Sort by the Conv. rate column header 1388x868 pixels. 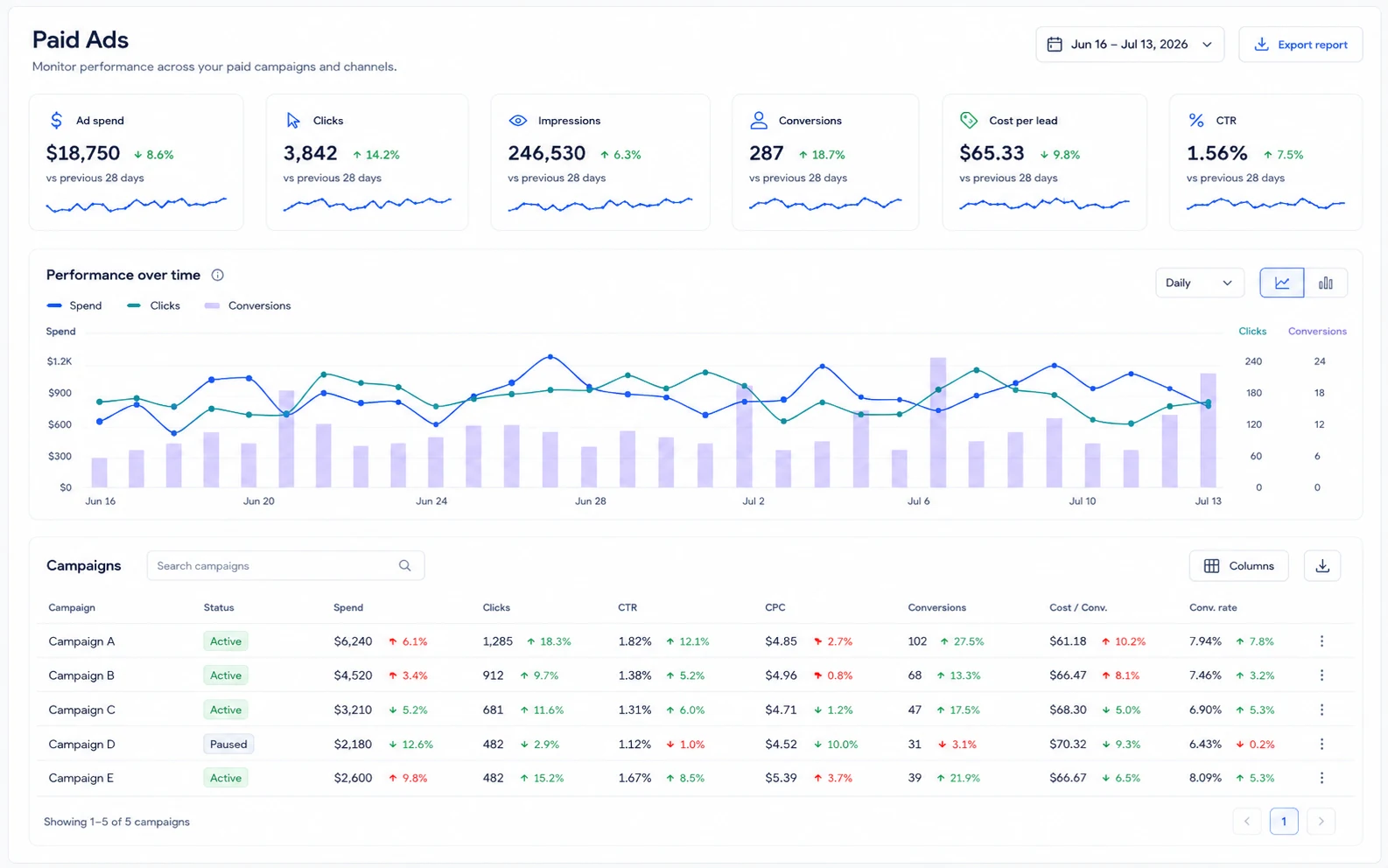(x=1213, y=607)
